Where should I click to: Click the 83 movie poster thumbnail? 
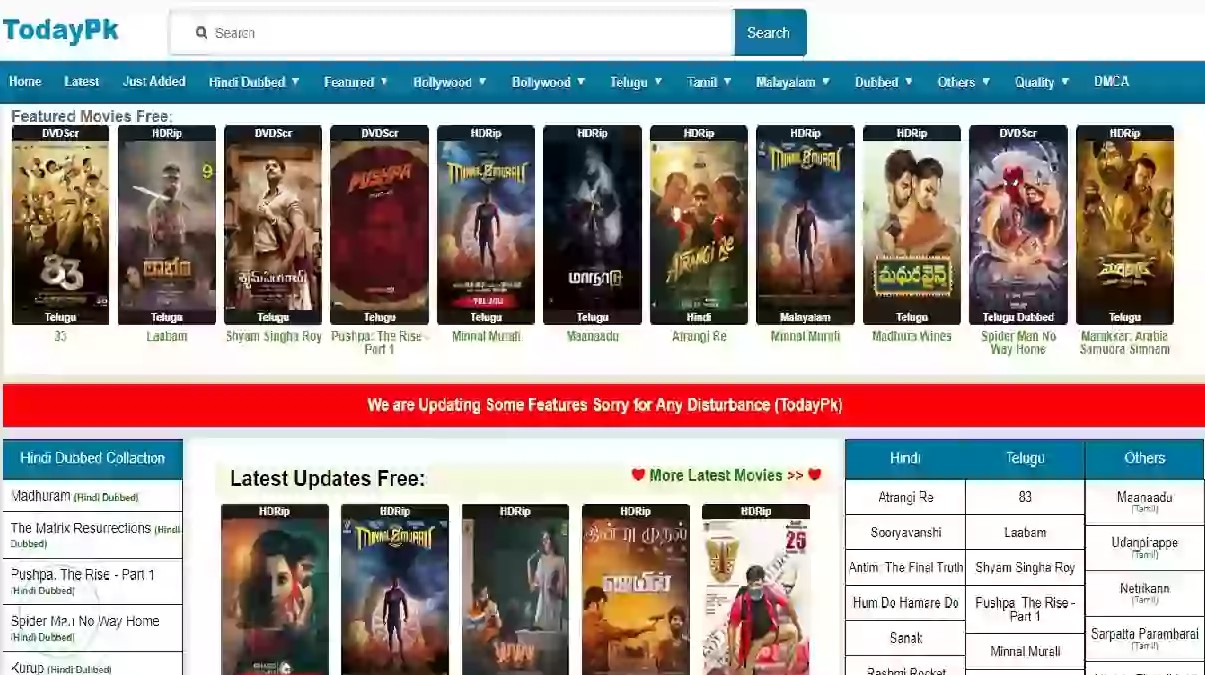point(60,225)
